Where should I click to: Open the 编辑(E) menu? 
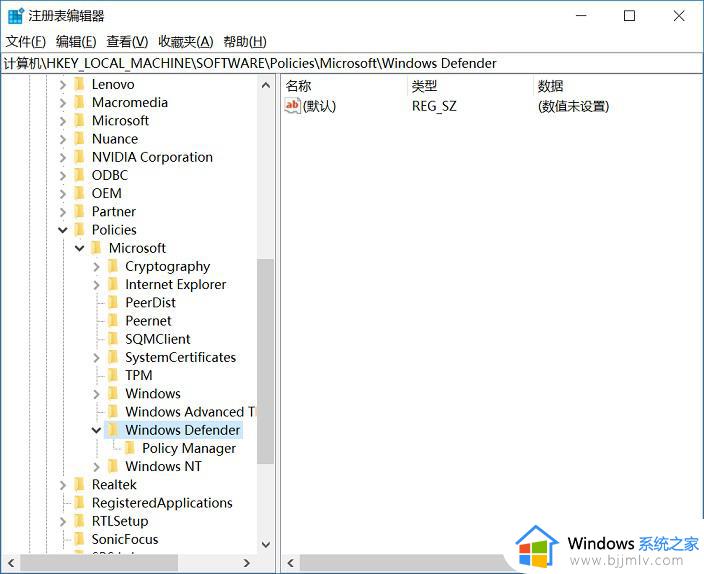click(76, 42)
